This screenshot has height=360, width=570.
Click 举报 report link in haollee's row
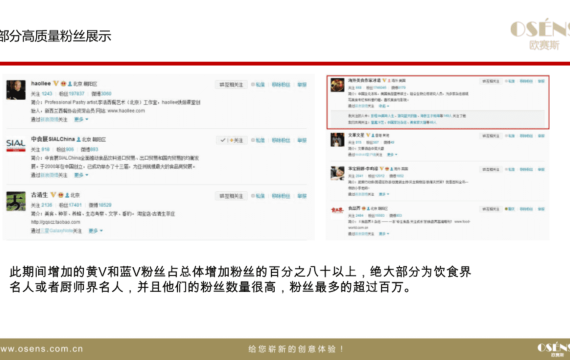click(x=302, y=85)
